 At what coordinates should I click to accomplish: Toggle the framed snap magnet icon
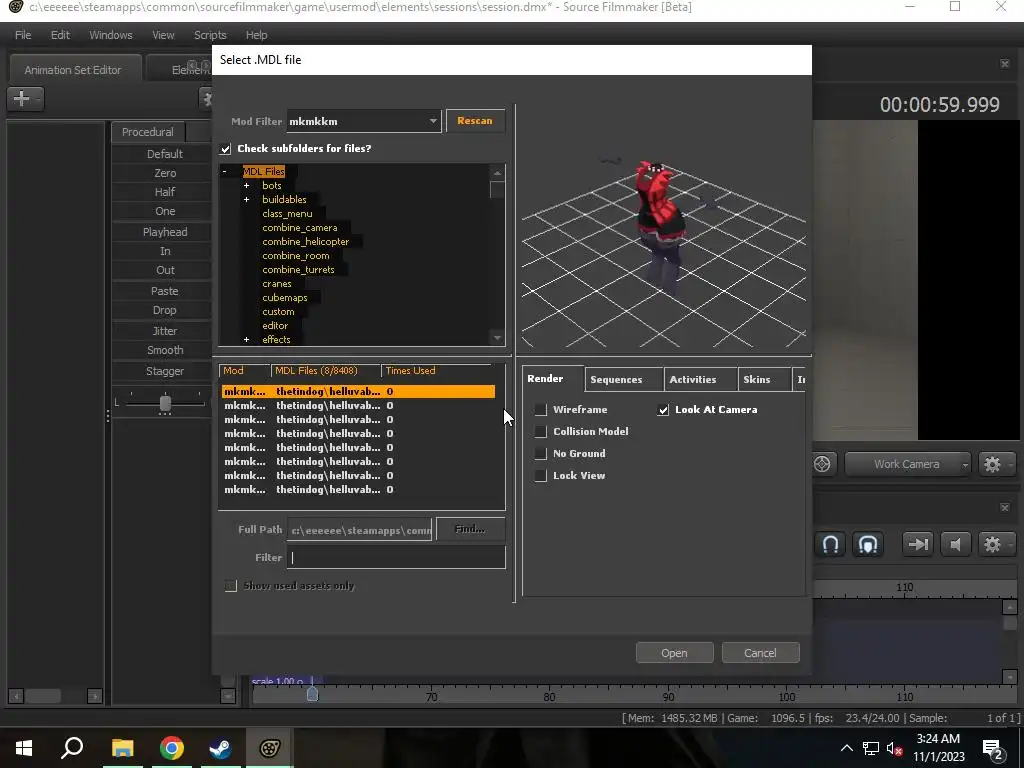point(867,544)
